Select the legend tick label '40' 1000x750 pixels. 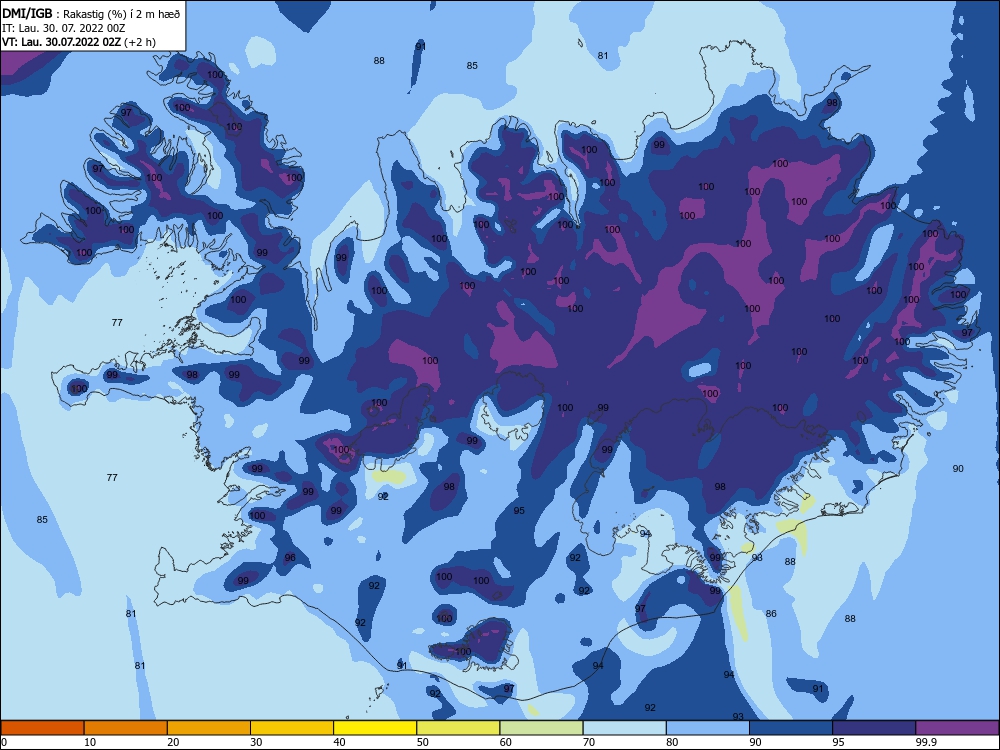click(339, 742)
